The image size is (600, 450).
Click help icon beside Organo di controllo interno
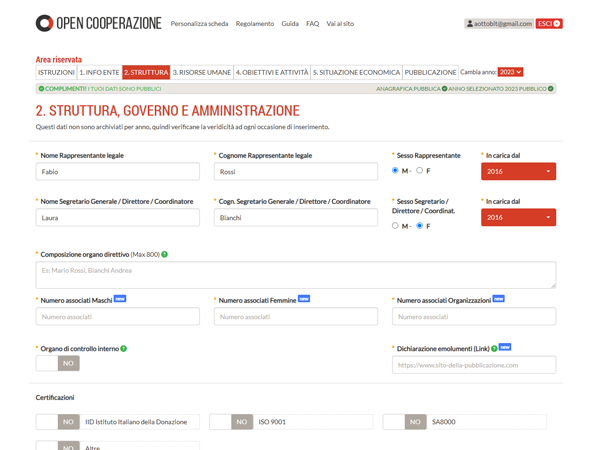tap(124, 349)
